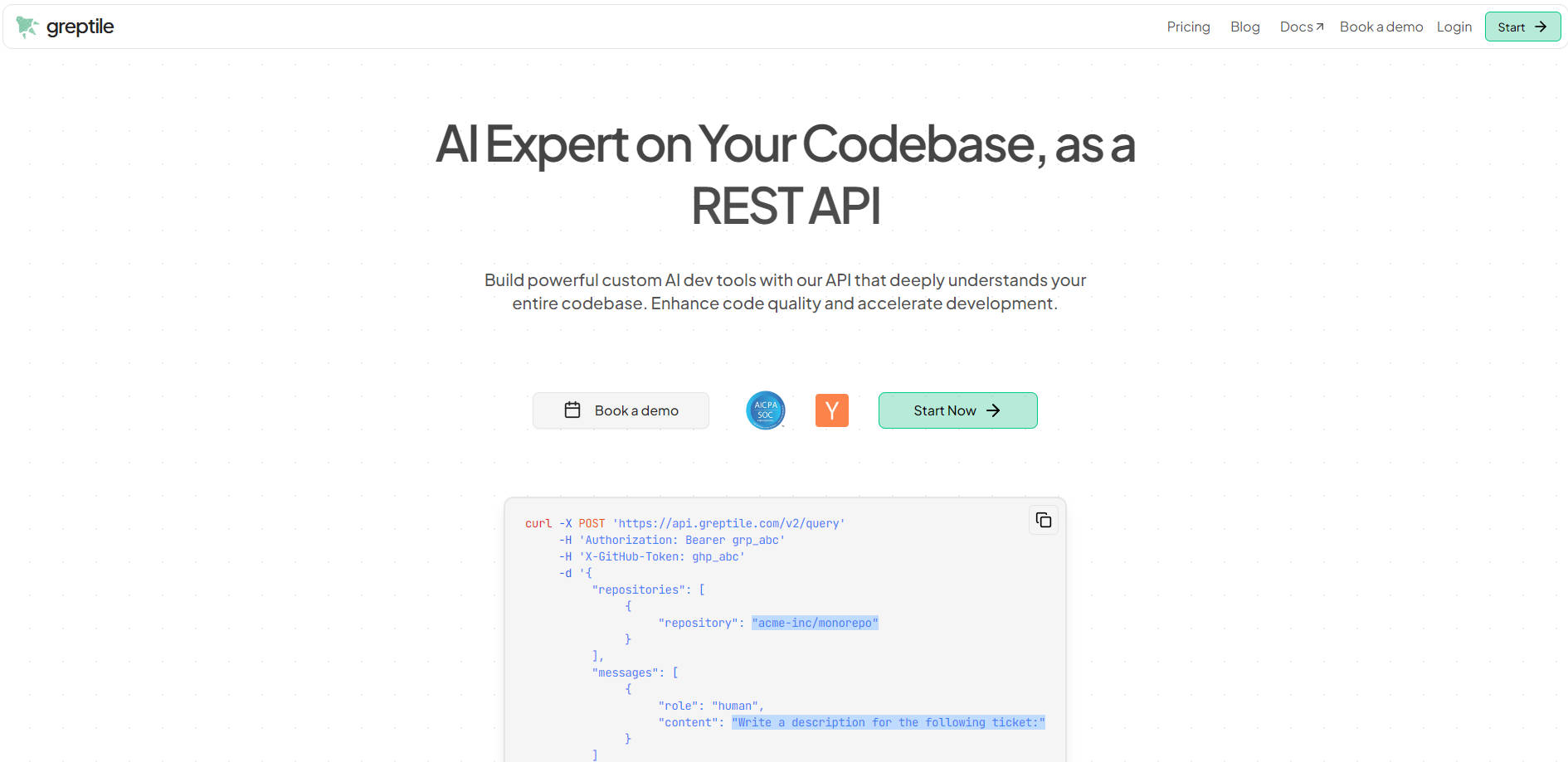Click the AICPA SOC badge icon
Image resolution: width=1568 pixels, height=762 pixels.
coord(765,410)
